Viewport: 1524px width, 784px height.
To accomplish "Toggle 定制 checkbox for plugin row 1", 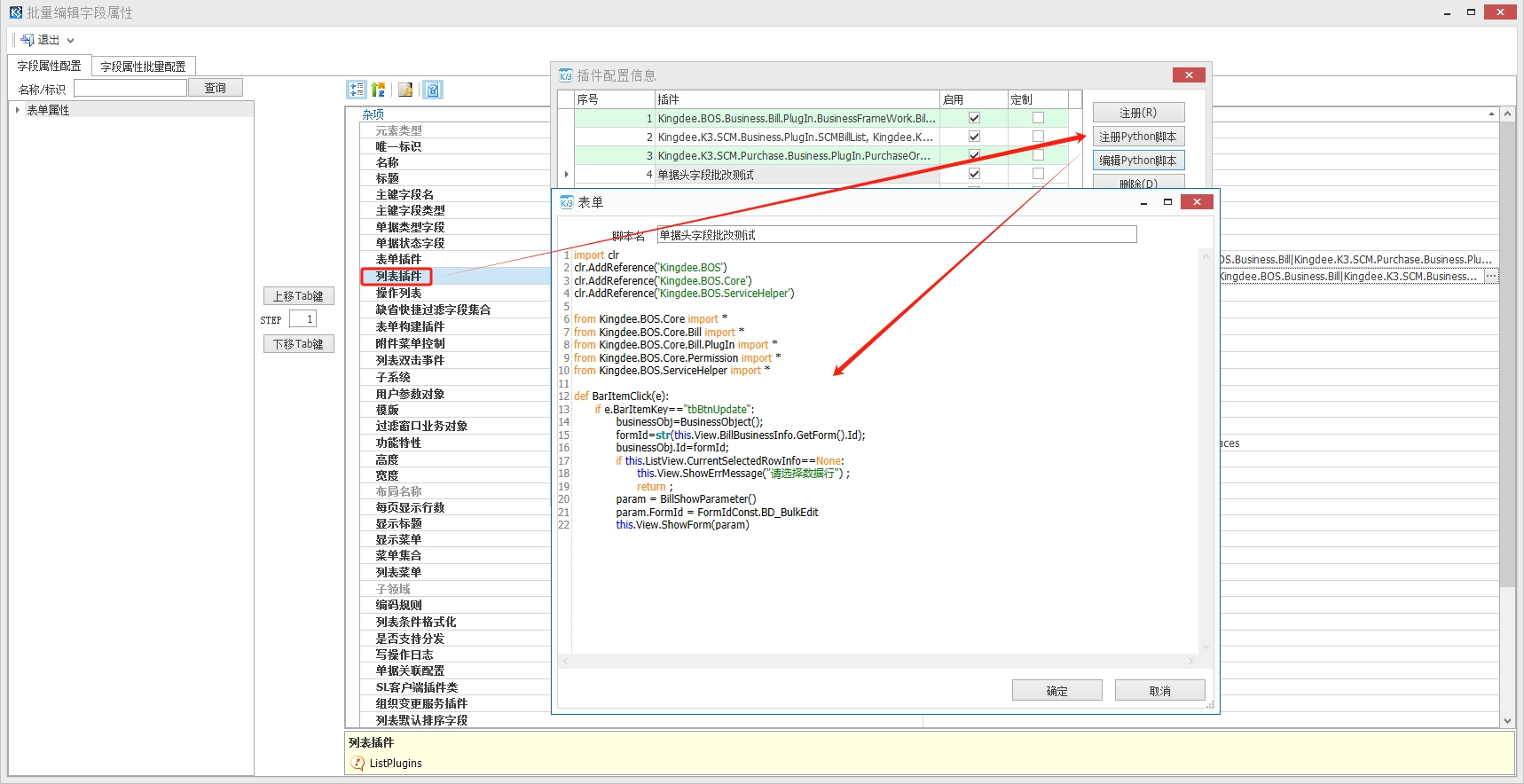I will (1038, 118).
